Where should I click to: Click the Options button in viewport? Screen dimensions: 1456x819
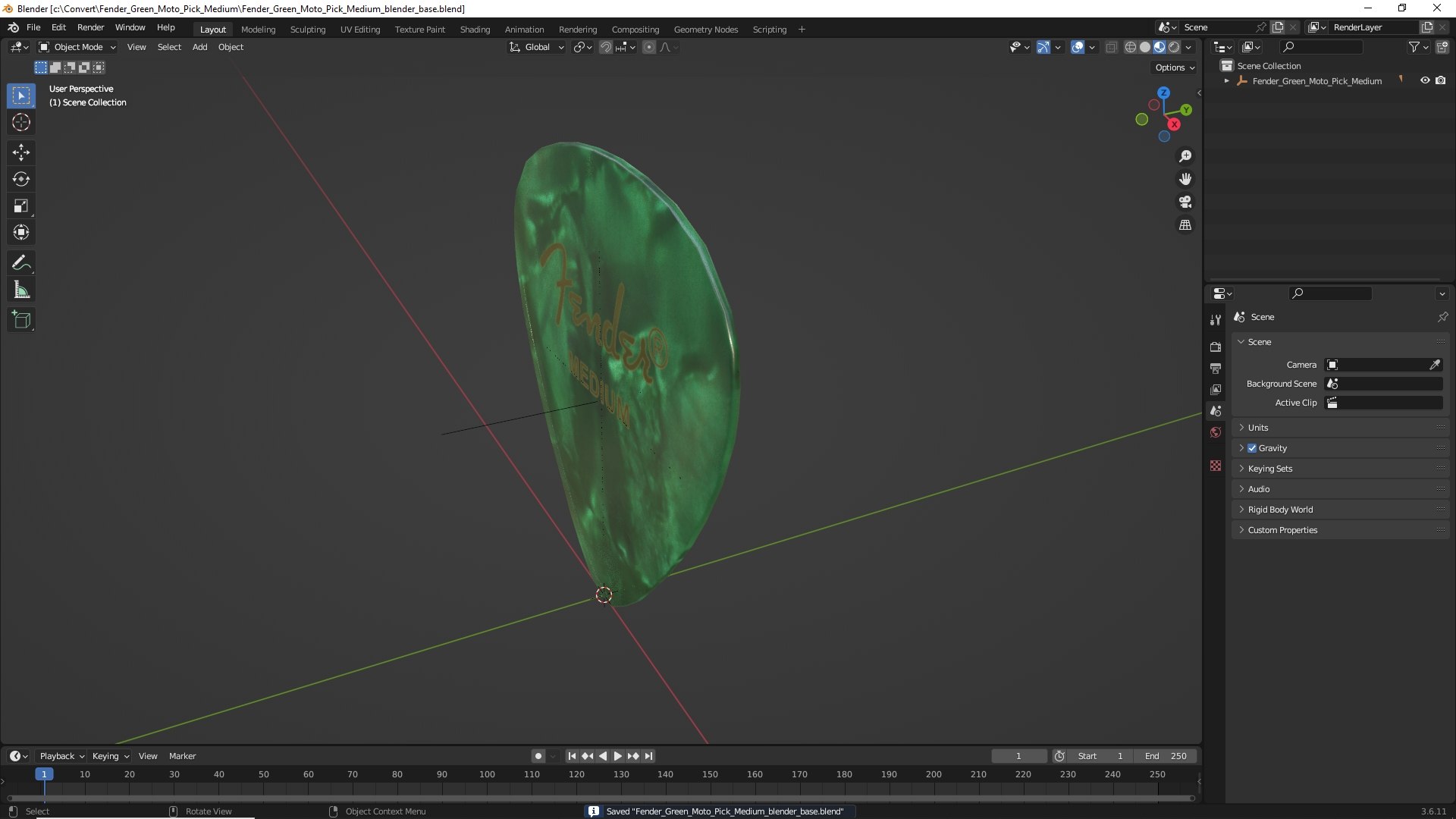[1174, 67]
